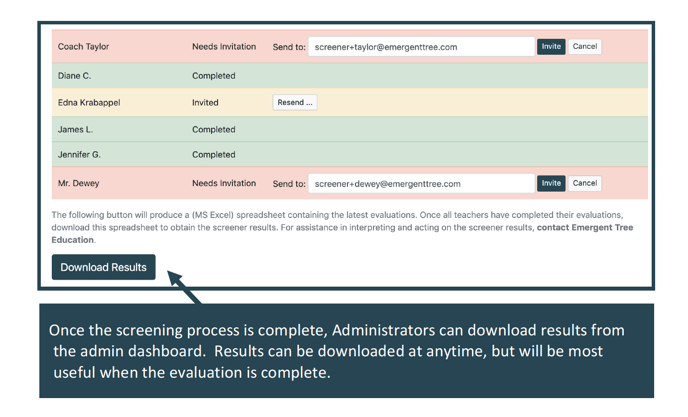Choose the Jennifer G. teacher row
This screenshot has height=417, width=688.
79,155
